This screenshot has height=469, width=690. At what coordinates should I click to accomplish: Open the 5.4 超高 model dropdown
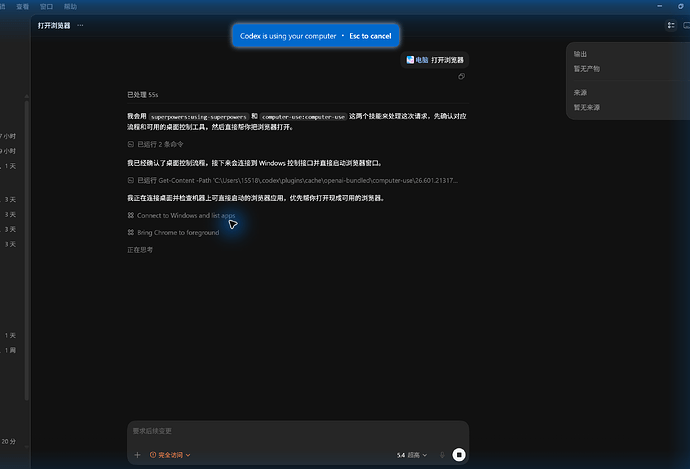412,455
